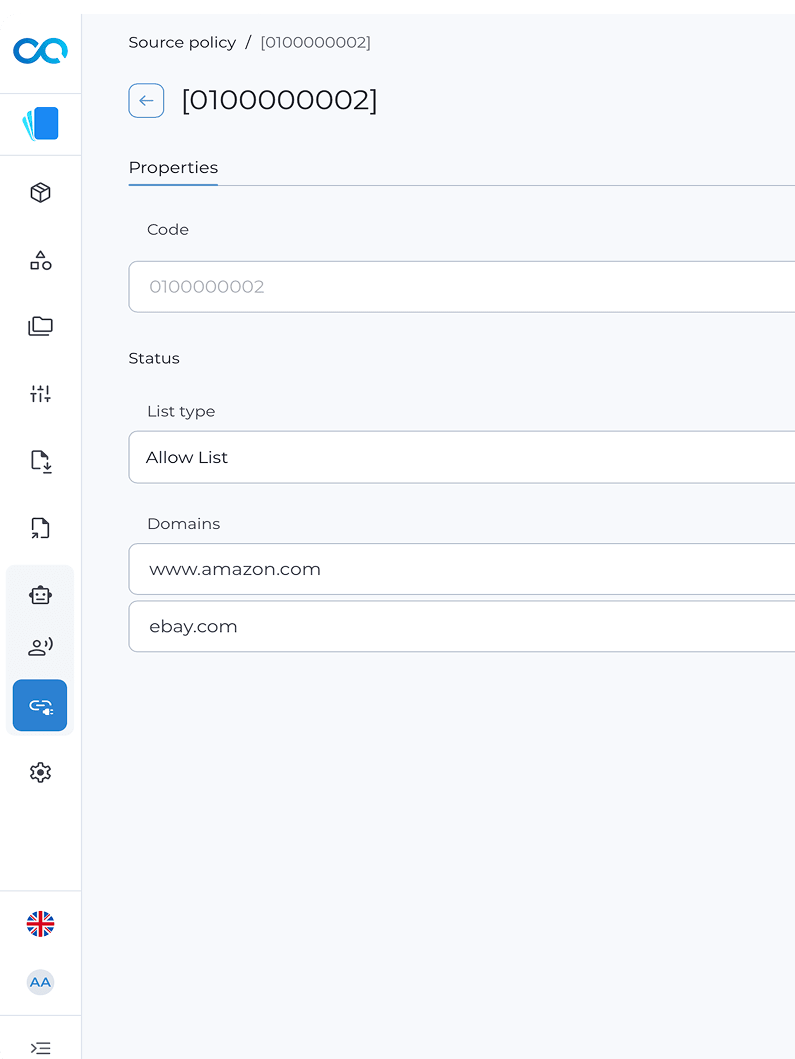Select the Properties tab
Image resolution: width=795 pixels, height=1059 pixels.
coord(173,167)
